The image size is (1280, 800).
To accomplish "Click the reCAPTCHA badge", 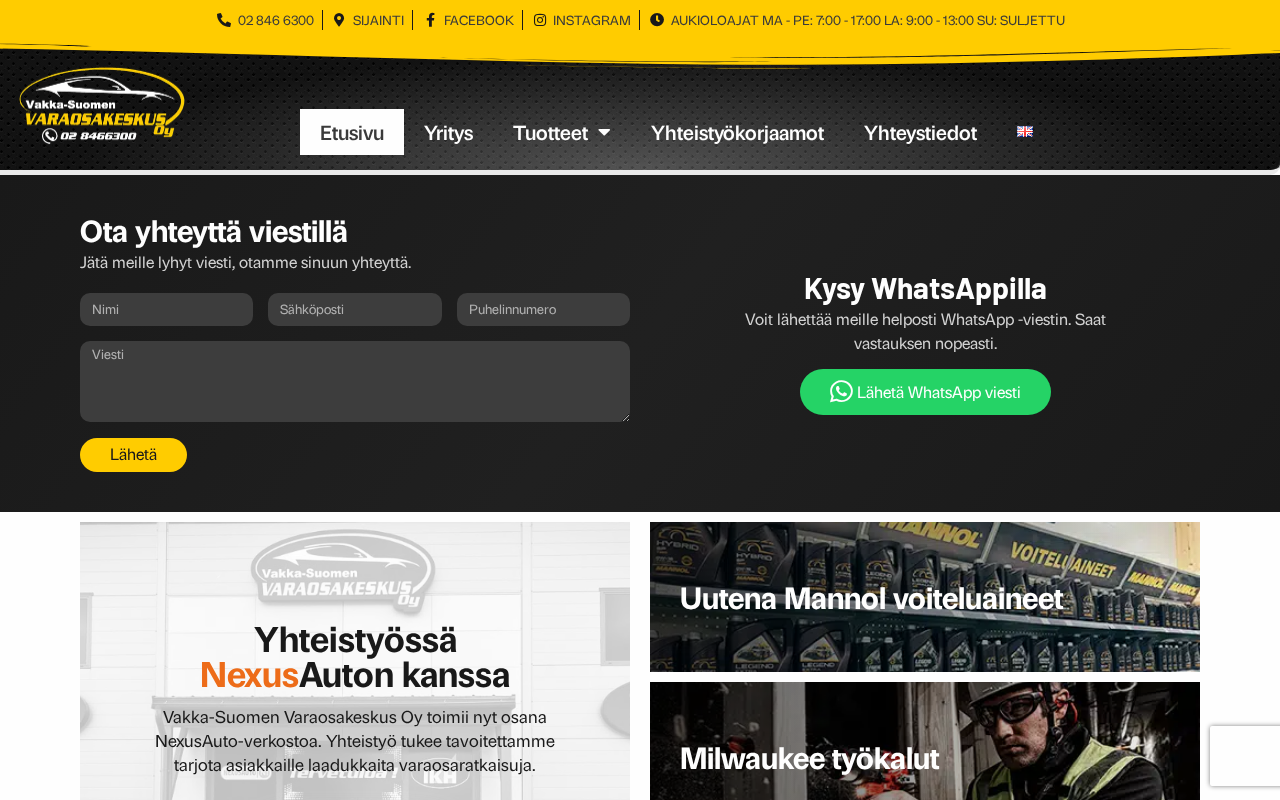I will pos(1245,756).
